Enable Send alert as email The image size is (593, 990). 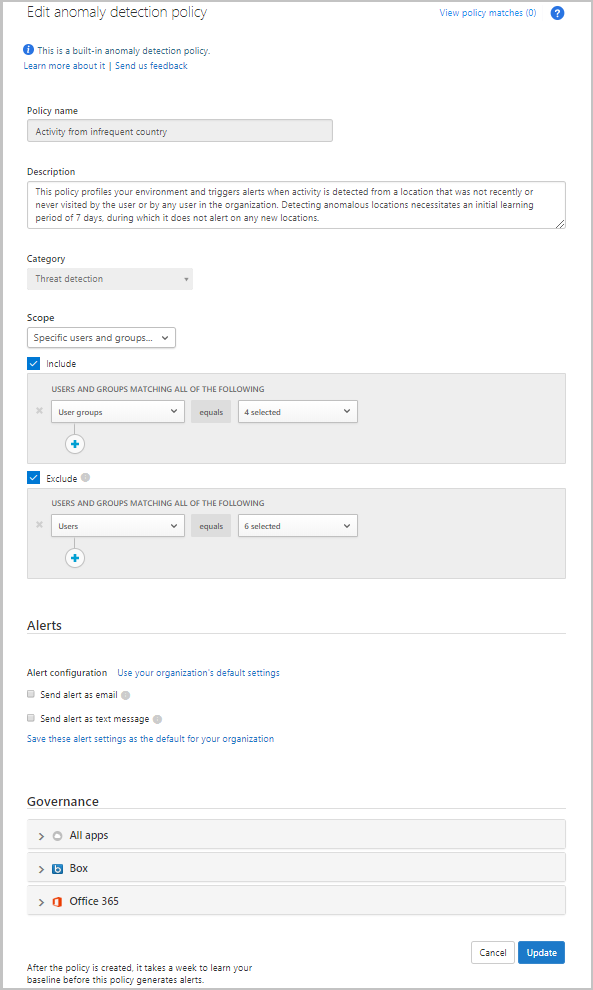[30, 694]
